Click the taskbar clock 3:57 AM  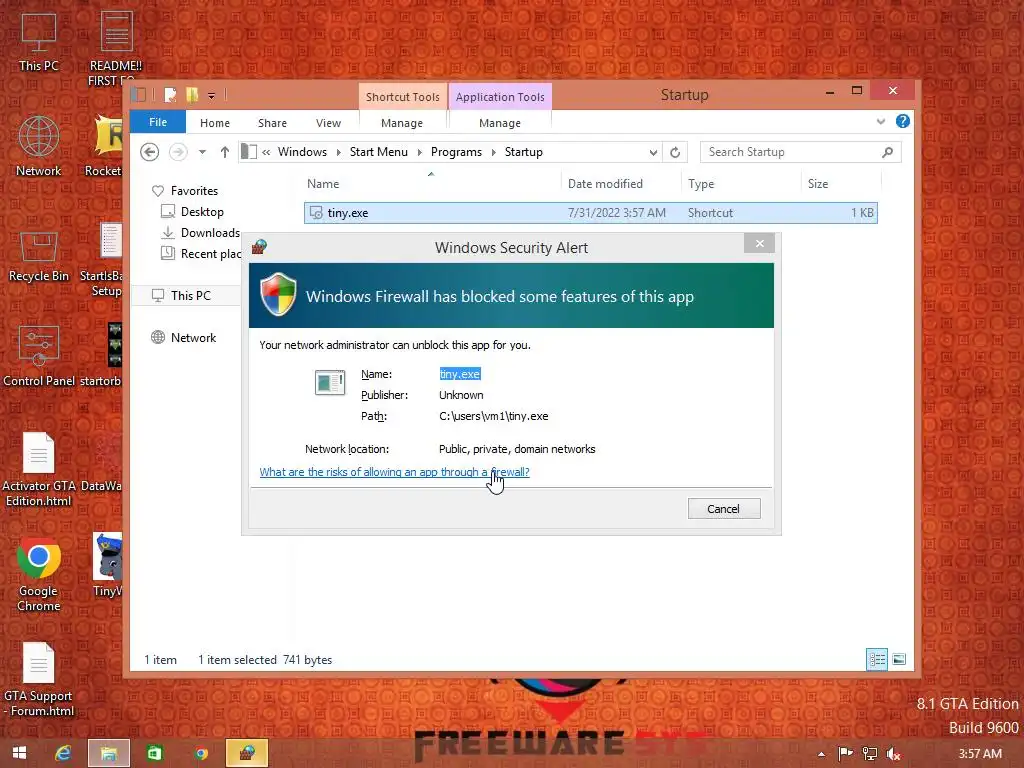(980, 754)
